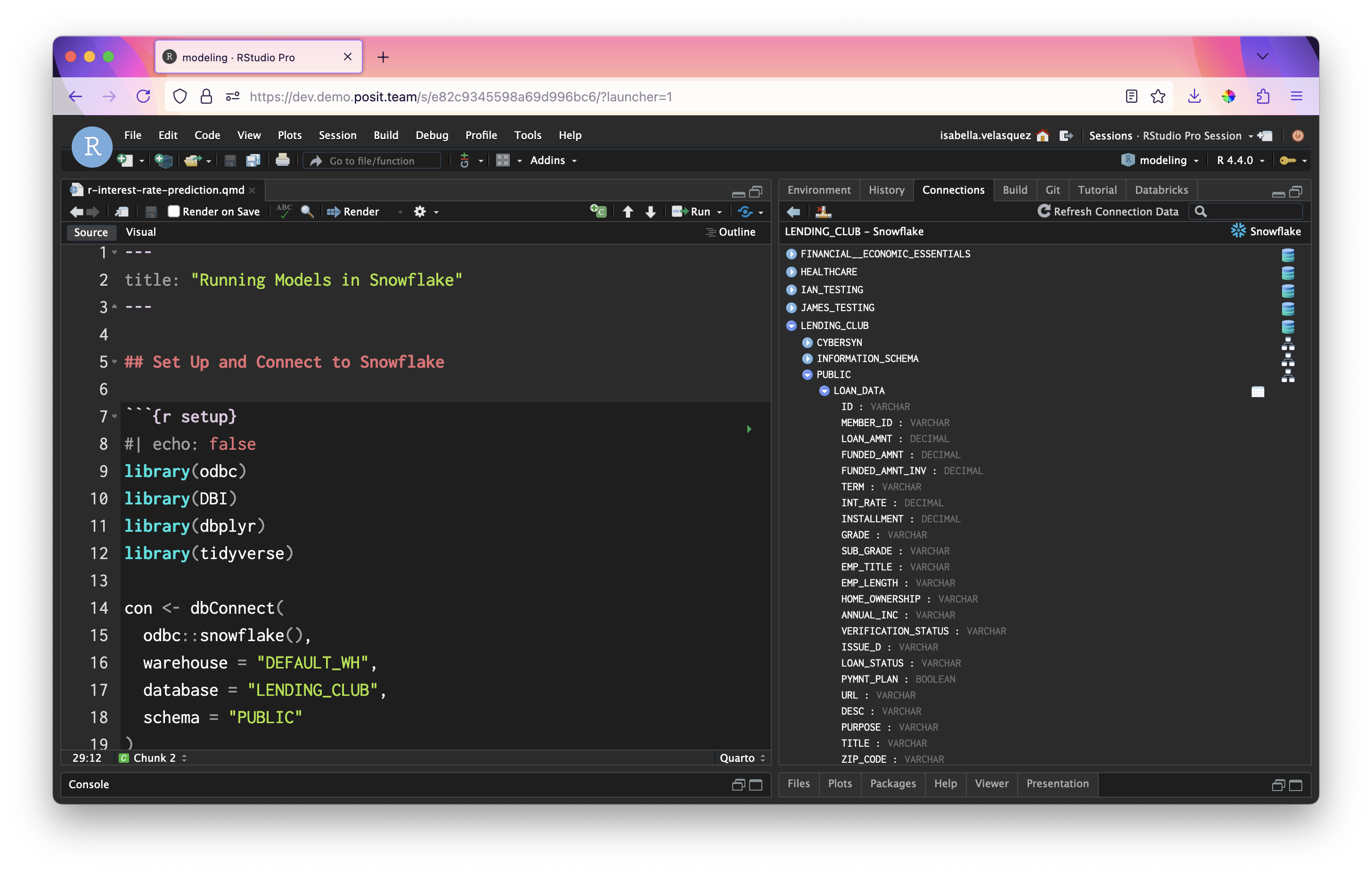Switch editor to Visual mode
1372x874 pixels.
(140, 232)
